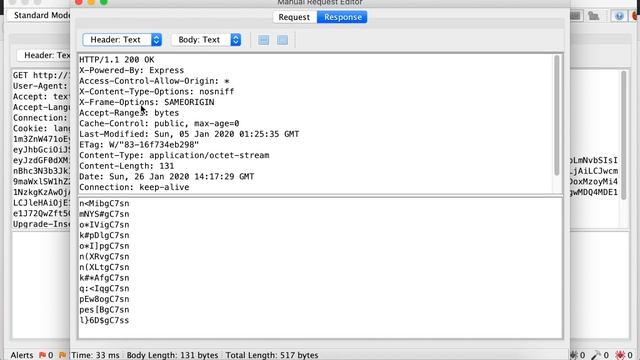The width and height of the screenshot is (640, 360).
Task: Click body line 'k#*AfgC7sn'
Action: click(104, 278)
